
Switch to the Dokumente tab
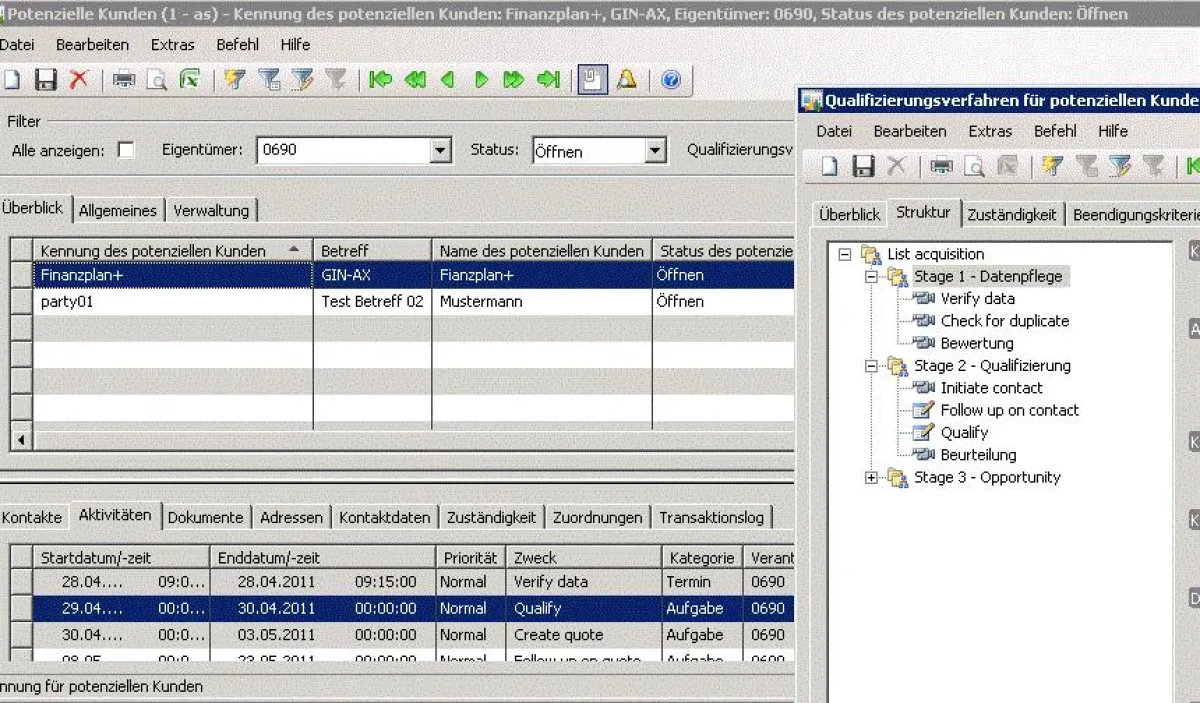click(x=205, y=517)
